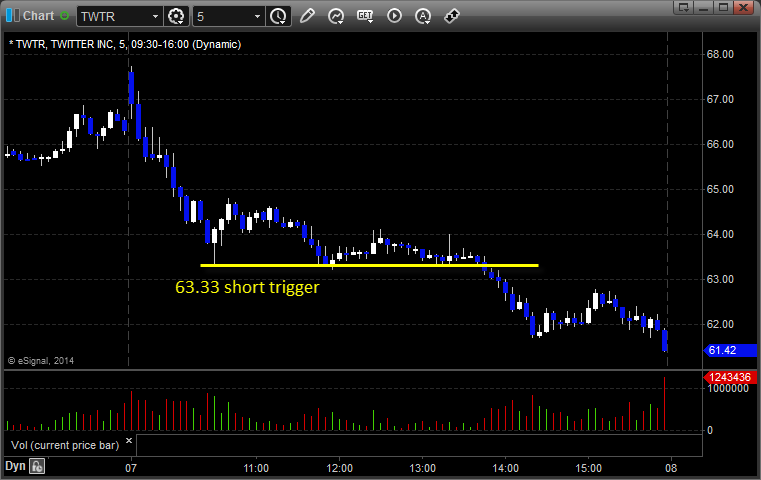Click the 08 date axis label
The width and height of the screenshot is (761, 480).
coord(671,468)
